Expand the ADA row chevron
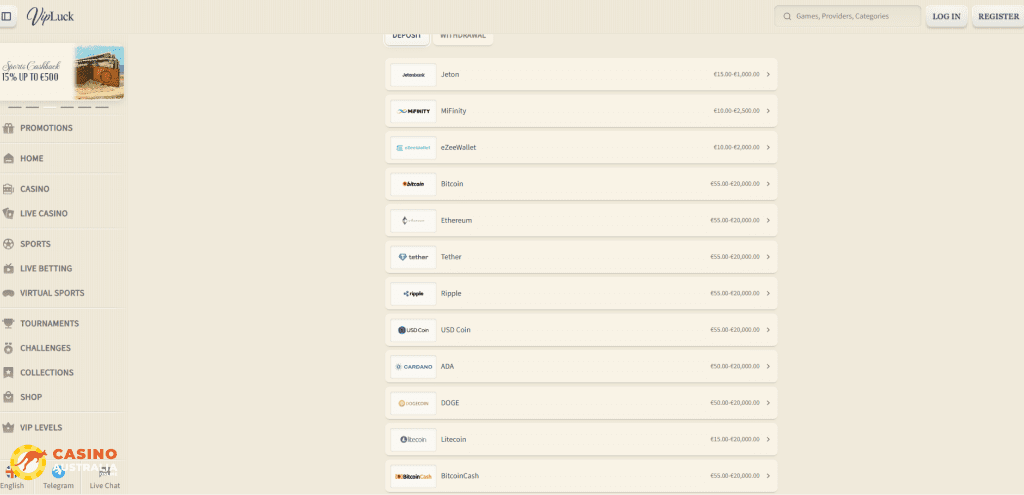 pyautogui.click(x=768, y=367)
